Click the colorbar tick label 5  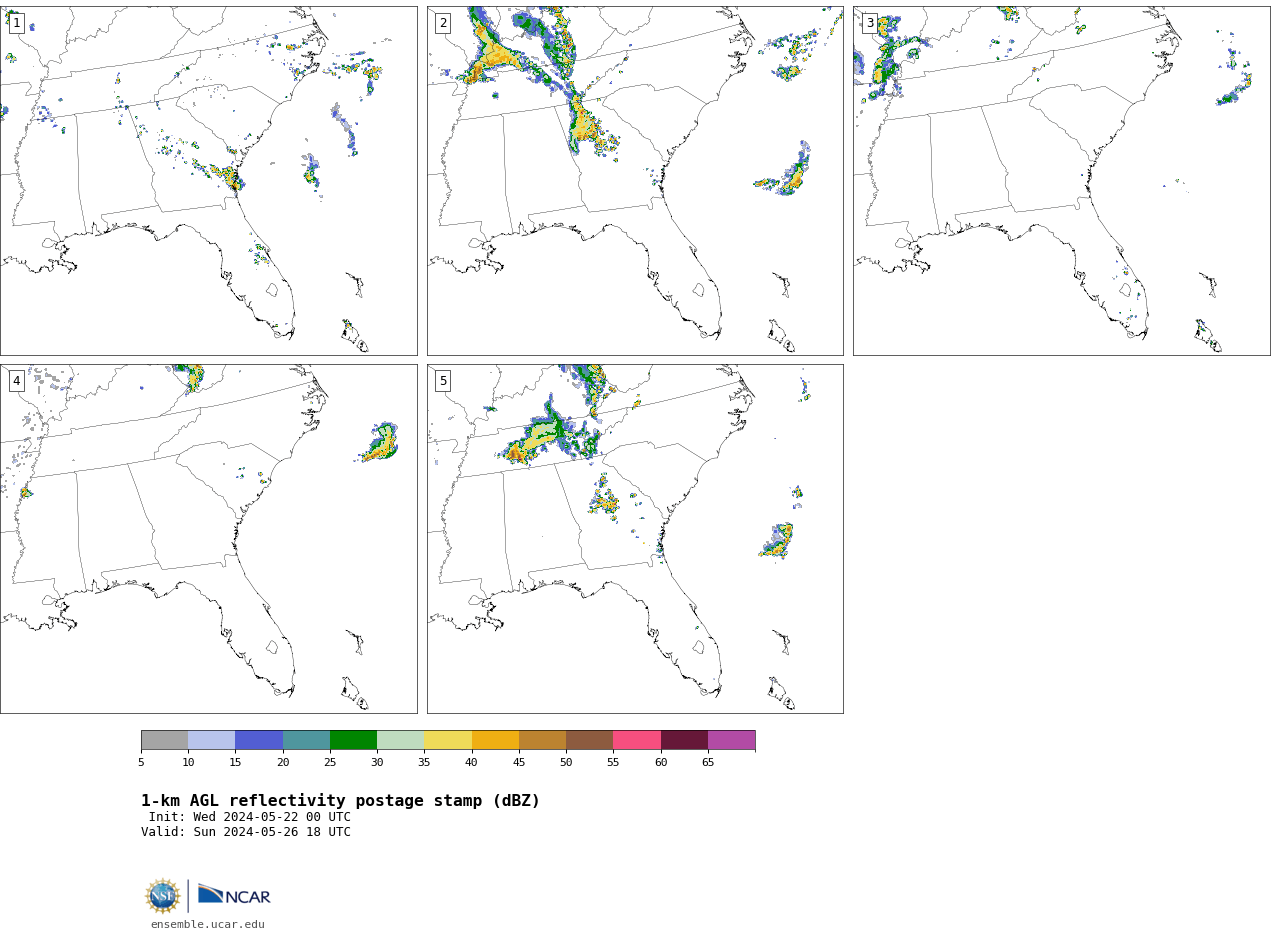click(x=141, y=763)
